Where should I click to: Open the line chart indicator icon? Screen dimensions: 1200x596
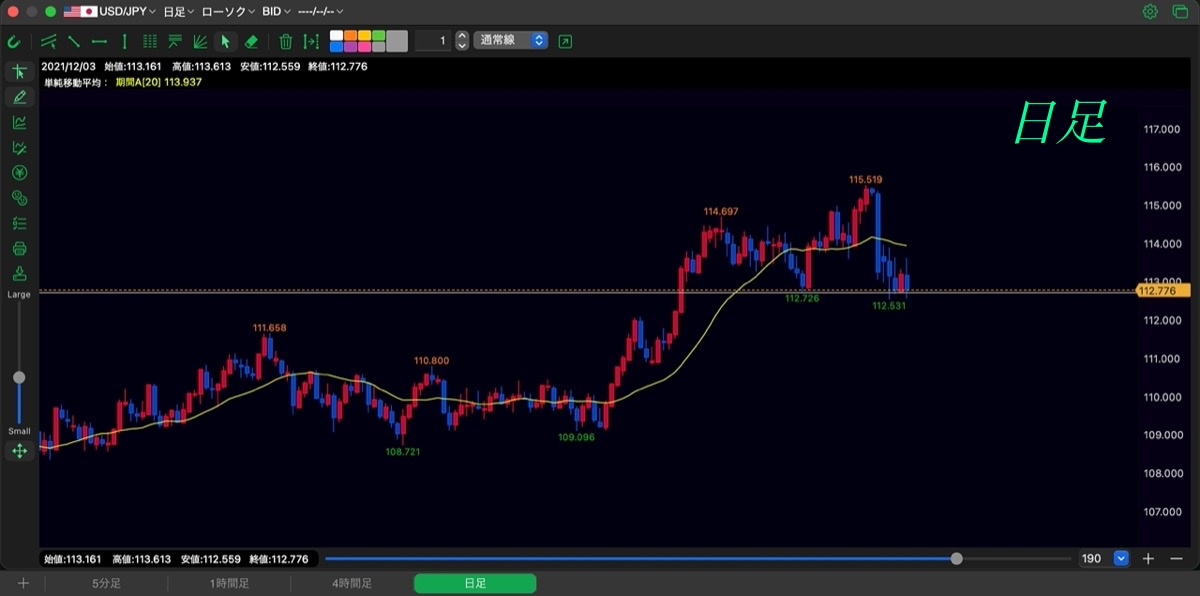pyautogui.click(x=19, y=122)
